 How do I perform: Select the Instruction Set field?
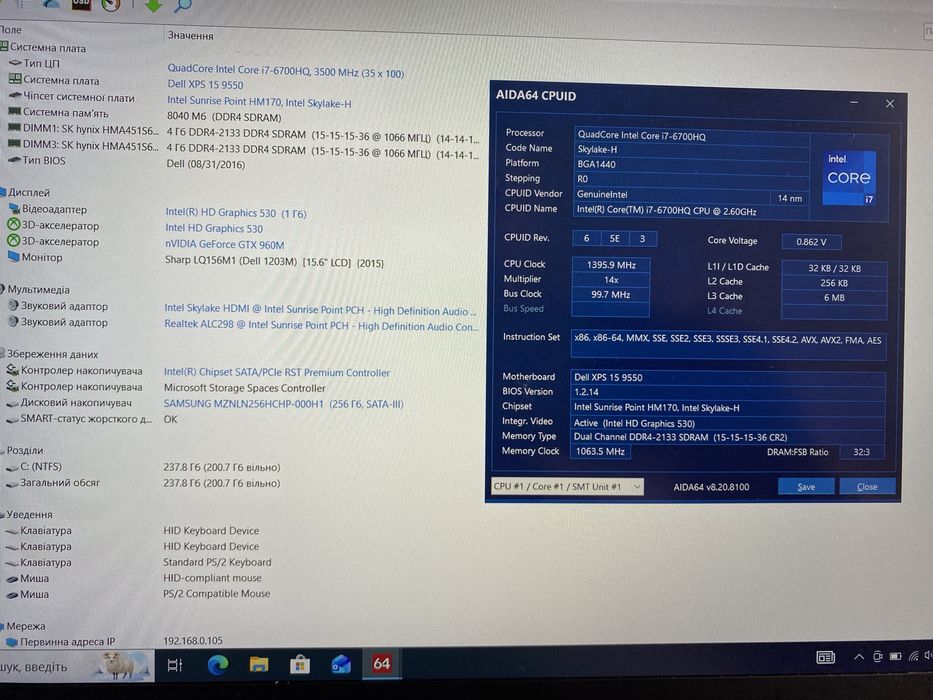click(x=728, y=345)
